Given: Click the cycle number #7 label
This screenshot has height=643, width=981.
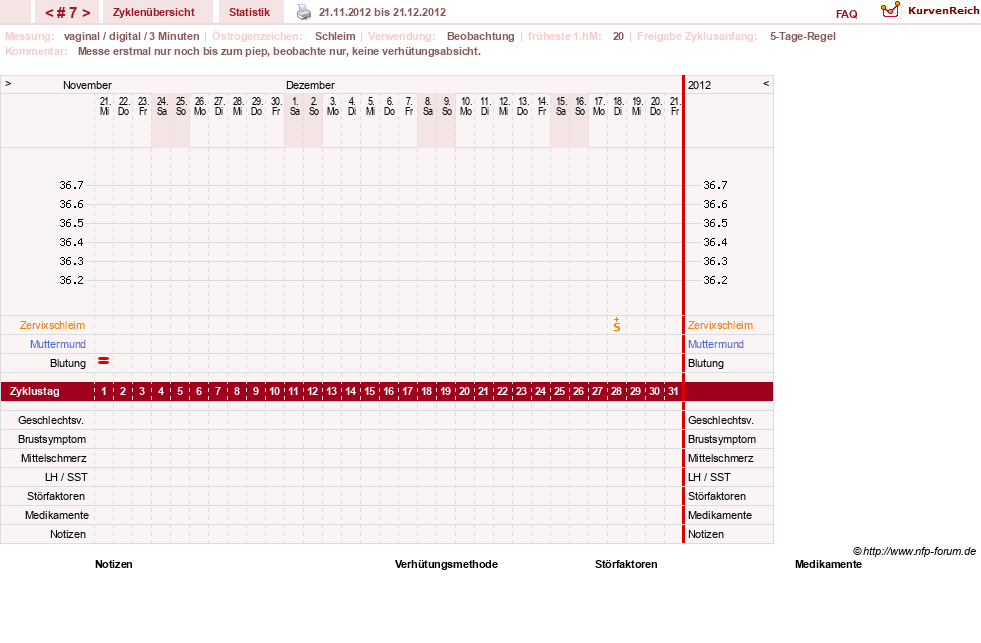Looking at the screenshot, I should coord(68,13).
